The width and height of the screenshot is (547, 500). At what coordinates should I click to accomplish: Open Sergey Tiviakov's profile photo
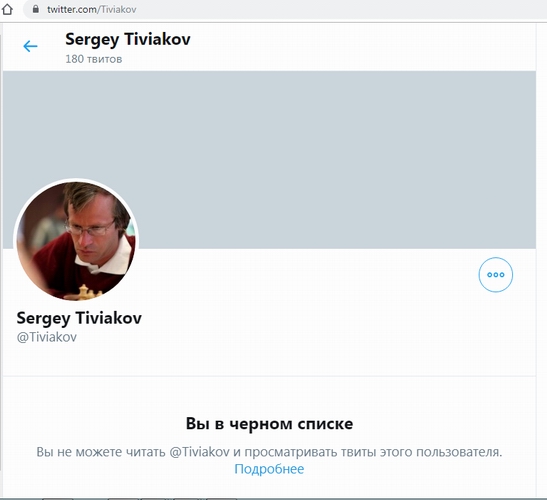click(76, 241)
